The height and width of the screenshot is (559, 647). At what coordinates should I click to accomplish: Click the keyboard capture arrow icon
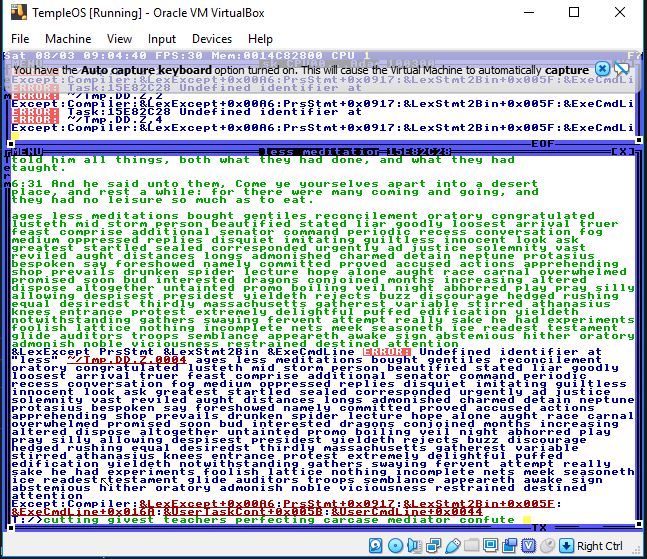click(x=566, y=545)
